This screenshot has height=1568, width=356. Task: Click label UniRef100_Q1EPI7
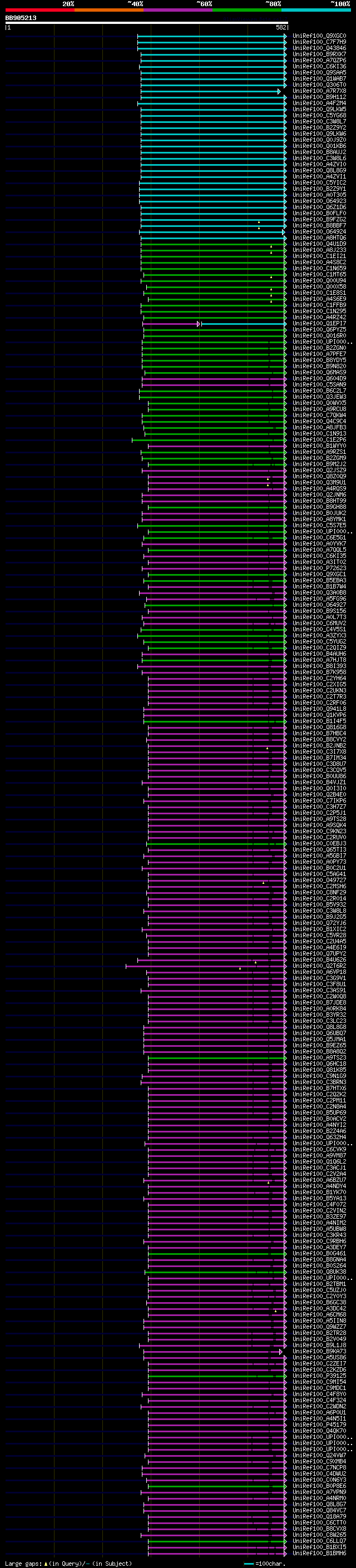[x=319, y=324]
